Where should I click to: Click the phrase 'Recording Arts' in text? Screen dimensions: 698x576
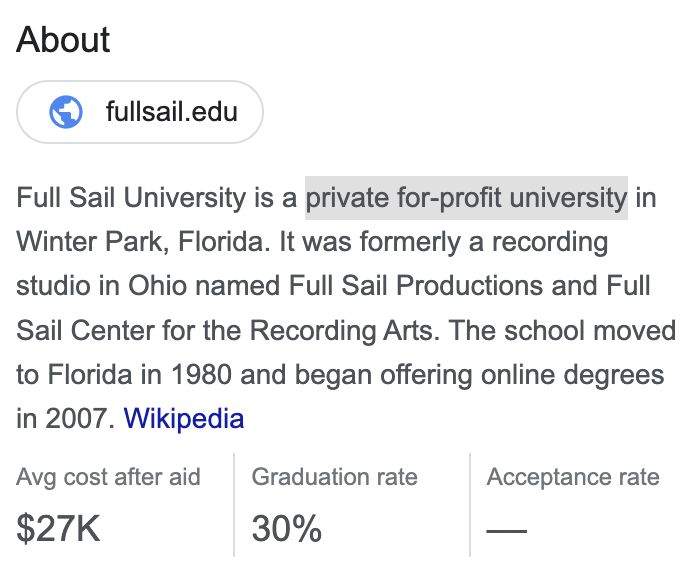345,331
